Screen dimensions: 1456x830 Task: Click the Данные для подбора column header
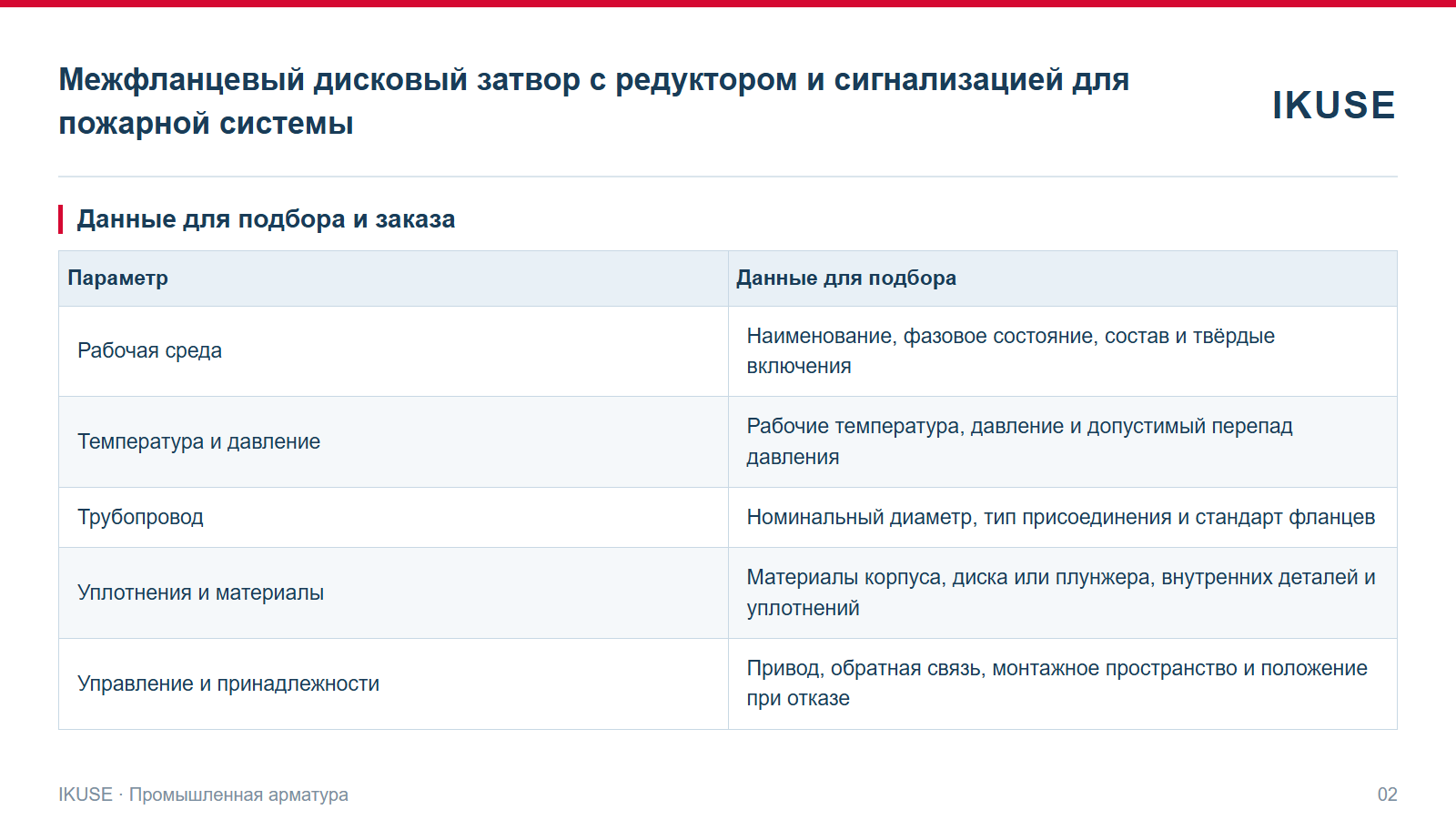[1063, 278]
